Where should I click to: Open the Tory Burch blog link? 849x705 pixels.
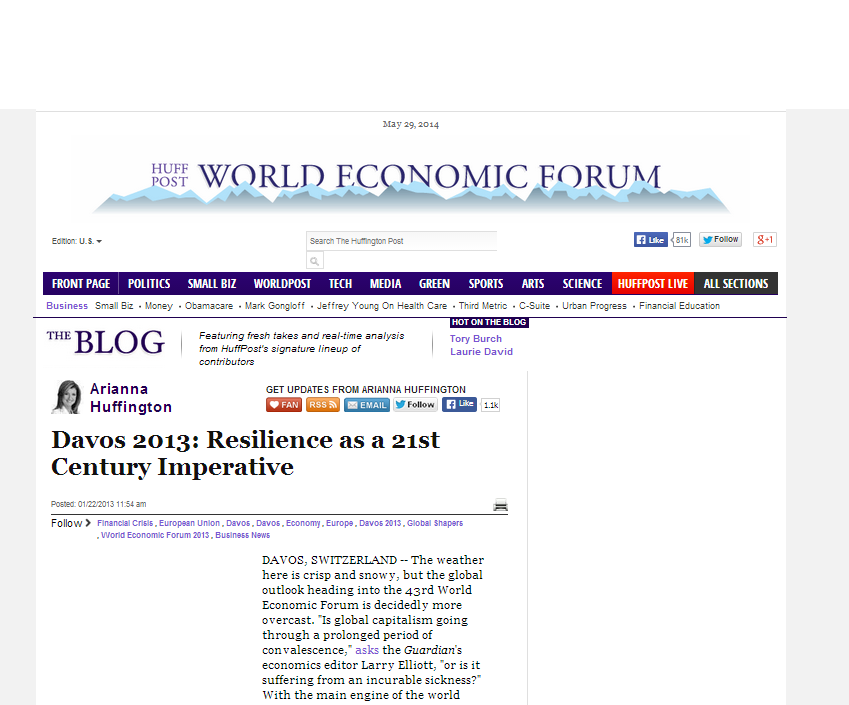click(x=475, y=338)
